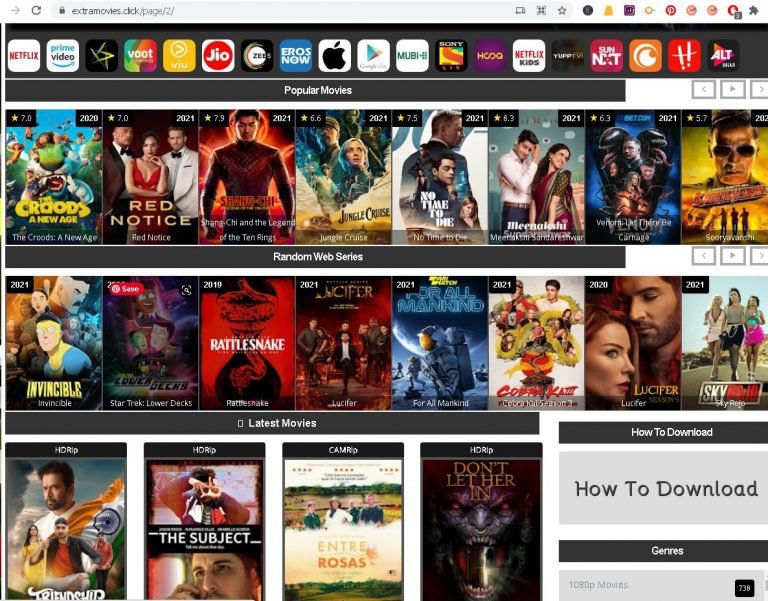Open the Red Notice movie poster
The height and width of the screenshot is (601, 768).
point(150,177)
